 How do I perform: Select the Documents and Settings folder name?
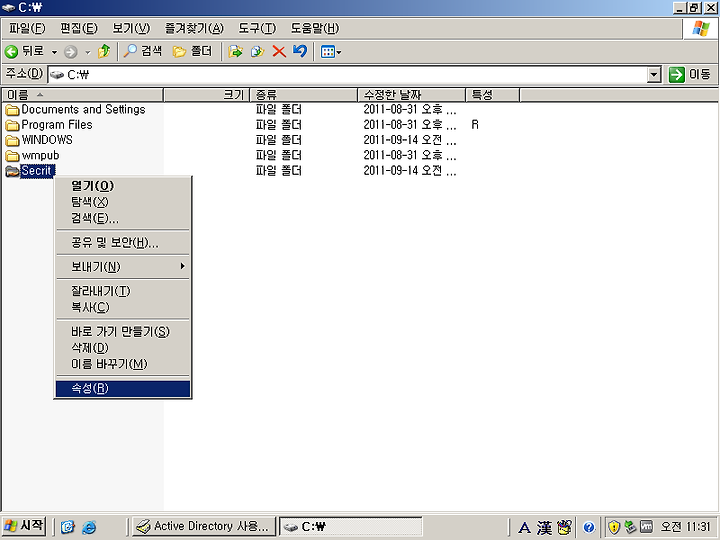(x=83, y=109)
